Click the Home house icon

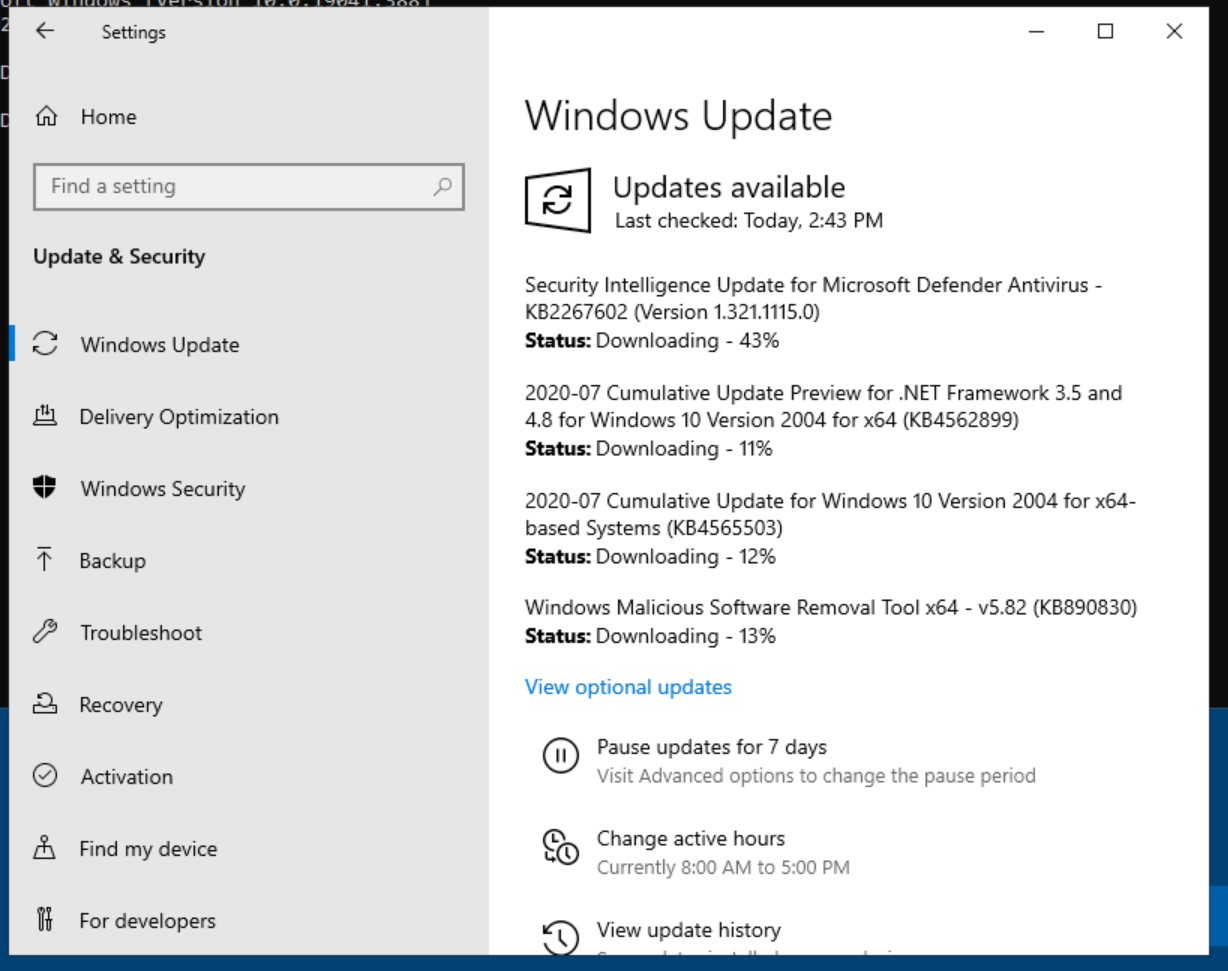pos(46,117)
